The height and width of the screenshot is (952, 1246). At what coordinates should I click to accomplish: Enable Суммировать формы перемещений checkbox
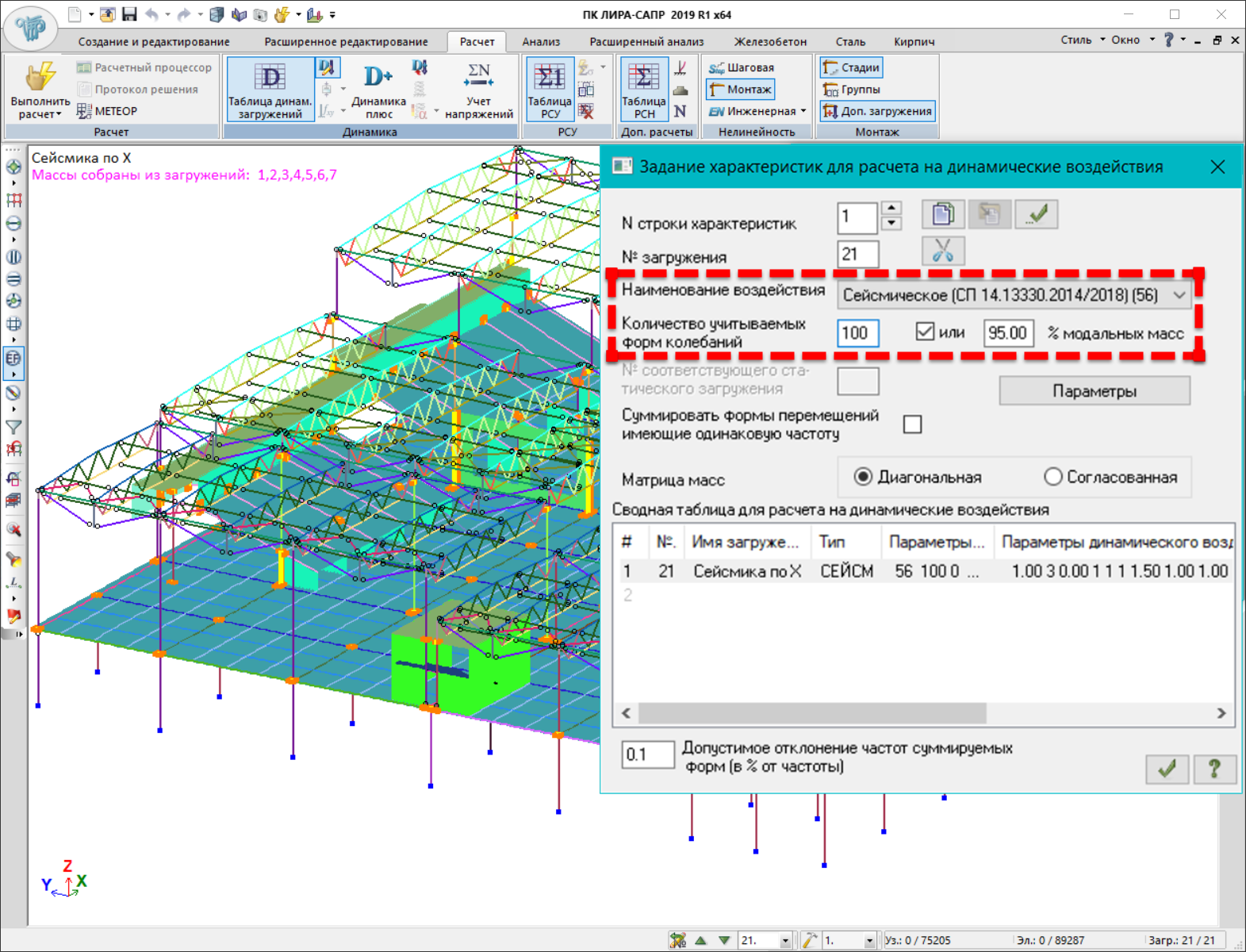tap(913, 424)
